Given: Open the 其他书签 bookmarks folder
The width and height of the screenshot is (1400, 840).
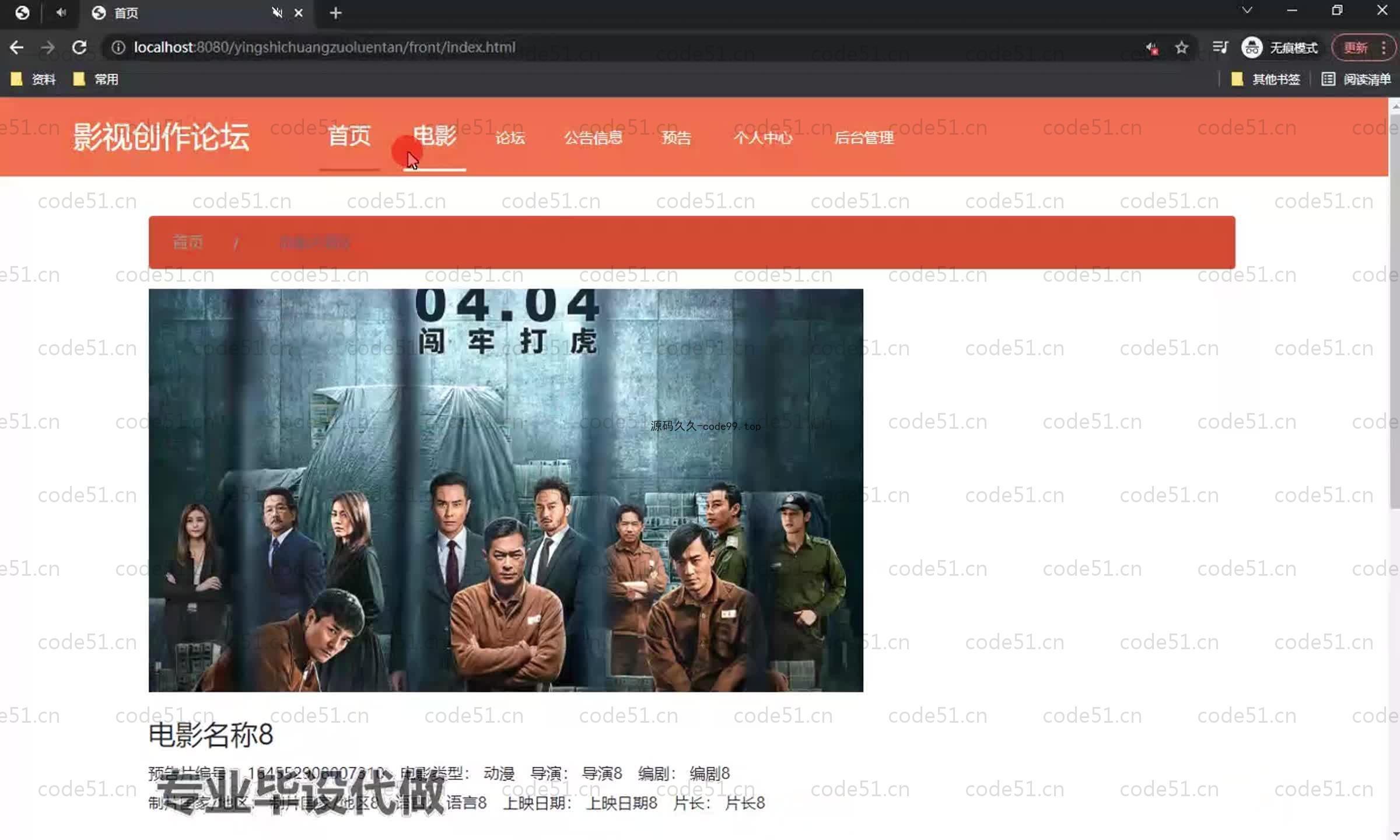Looking at the screenshot, I should point(1265,79).
